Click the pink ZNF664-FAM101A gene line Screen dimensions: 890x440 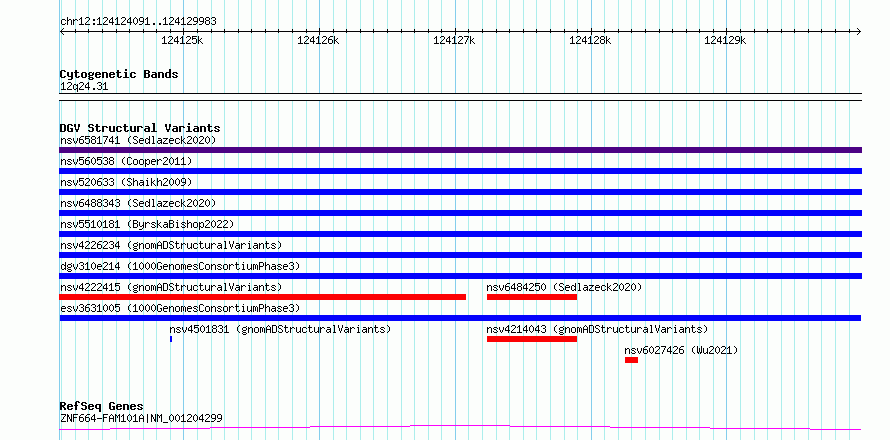pyautogui.click(x=460, y=428)
